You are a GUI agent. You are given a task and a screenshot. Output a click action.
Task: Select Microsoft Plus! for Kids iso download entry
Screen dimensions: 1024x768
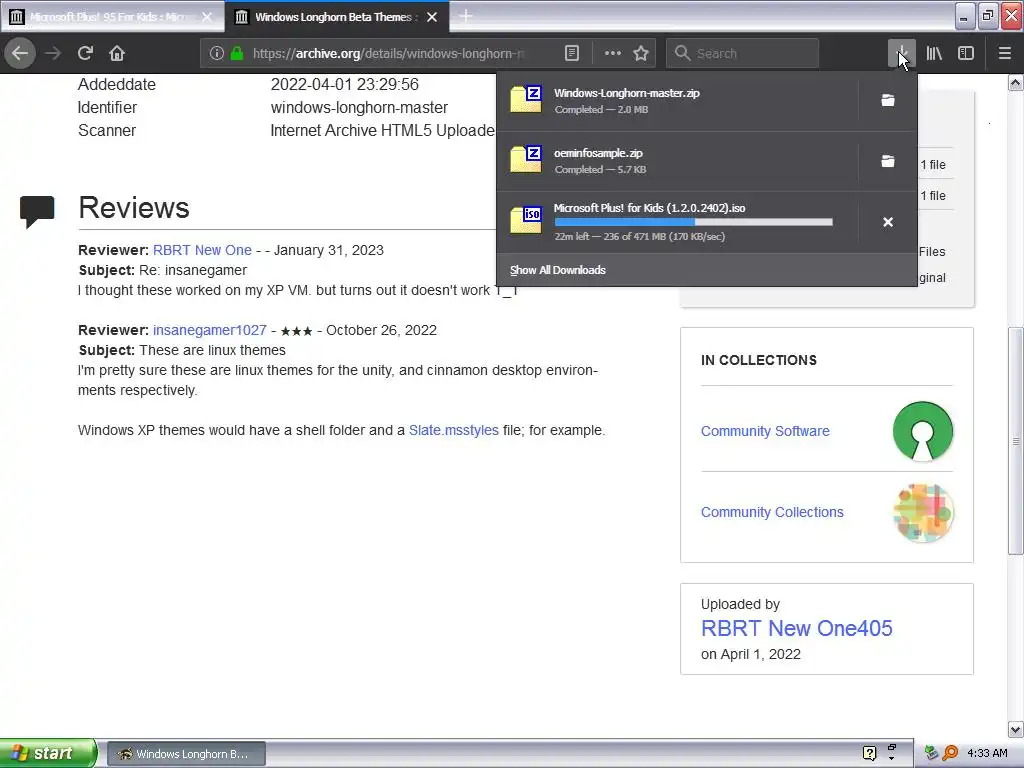point(677,222)
